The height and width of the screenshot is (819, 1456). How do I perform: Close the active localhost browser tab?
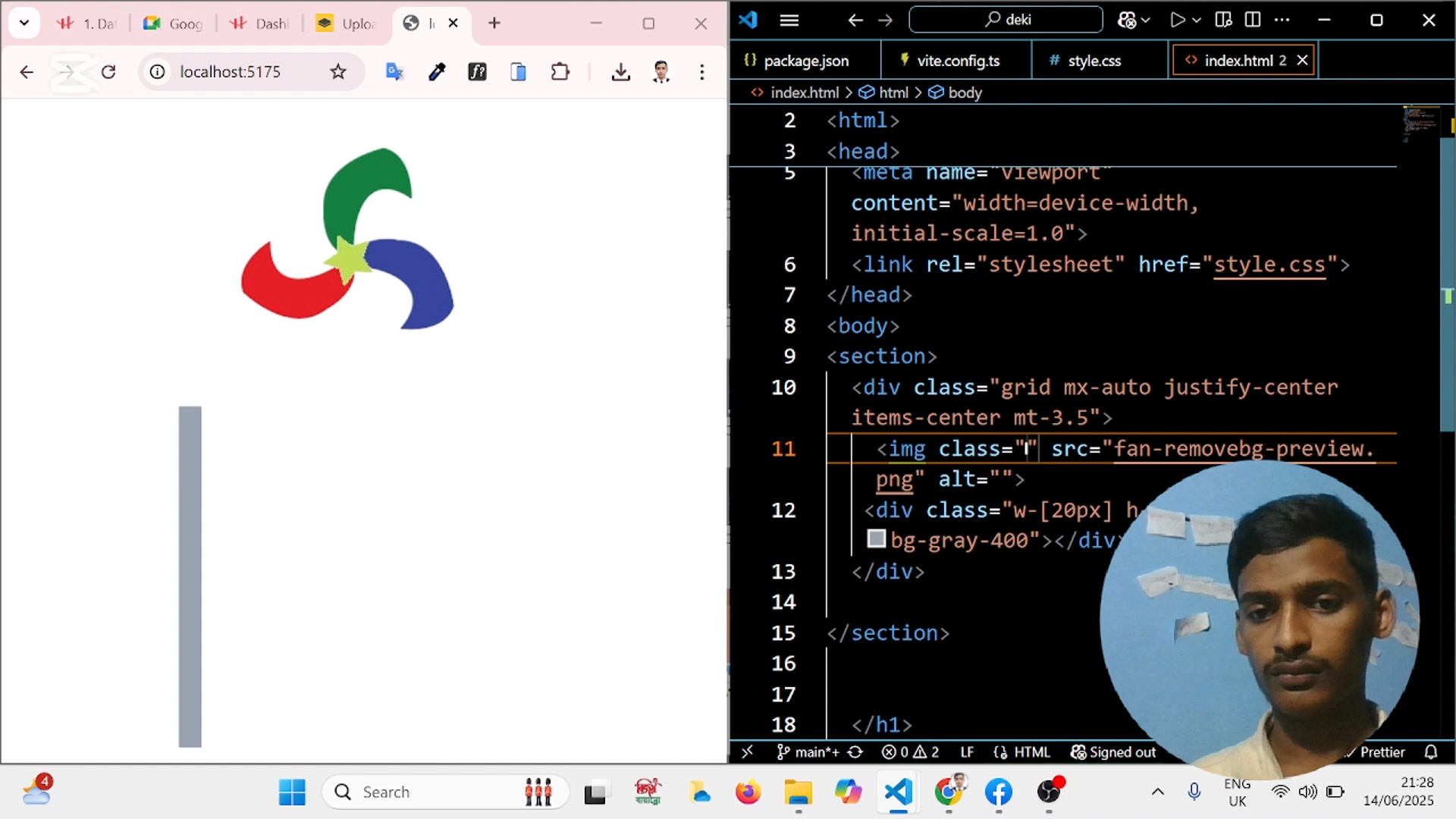coord(453,23)
